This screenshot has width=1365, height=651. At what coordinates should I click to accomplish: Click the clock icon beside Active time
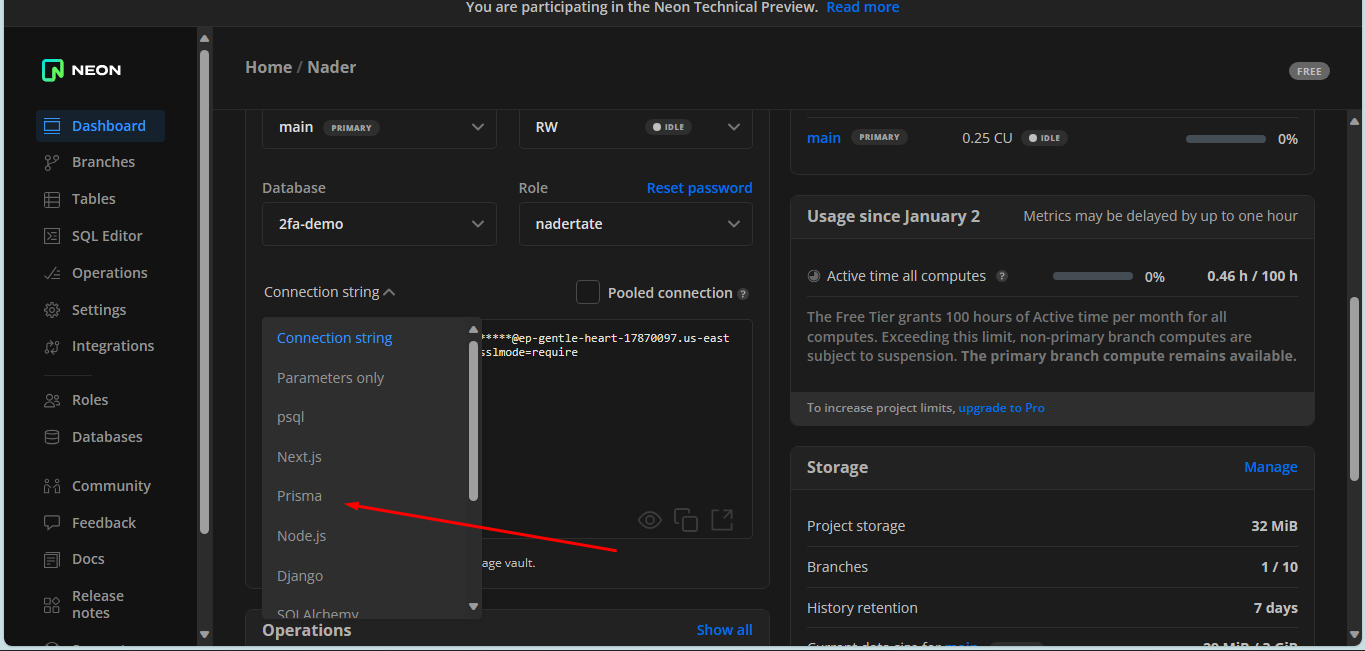814,276
